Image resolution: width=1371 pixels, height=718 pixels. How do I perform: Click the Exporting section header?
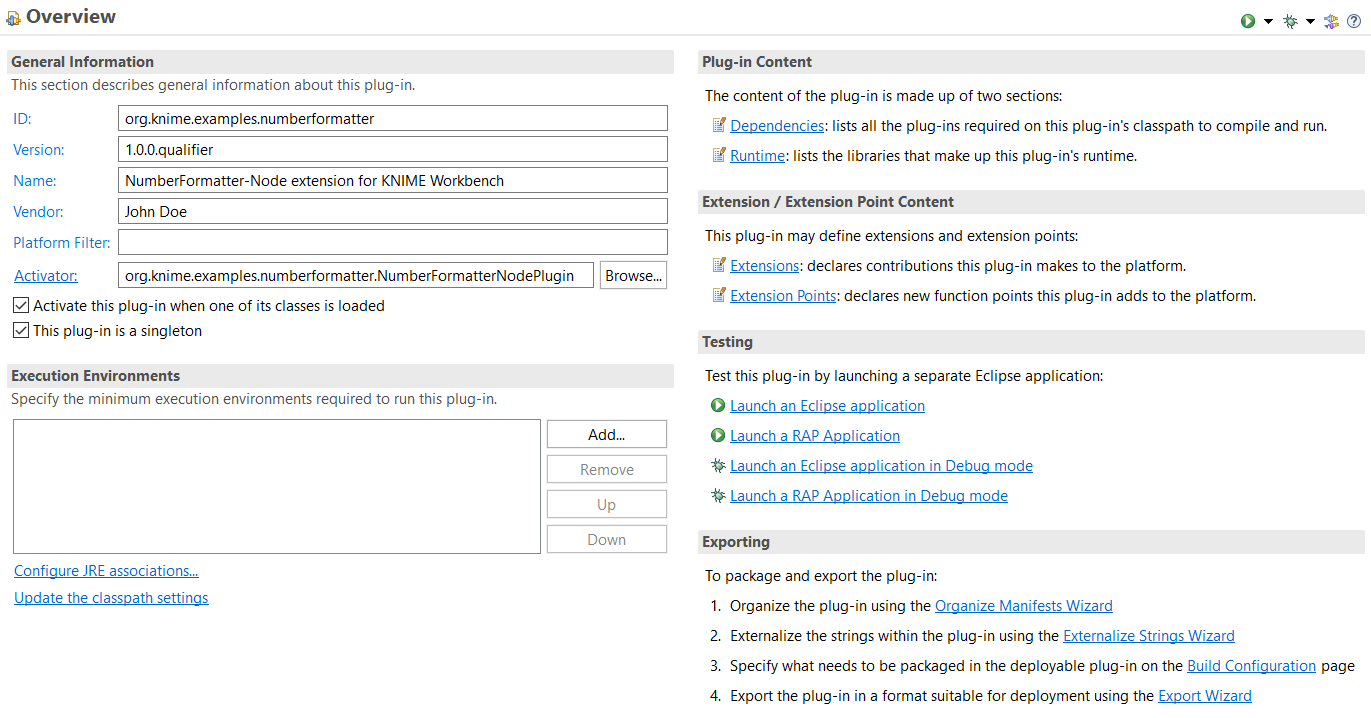point(1033,542)
